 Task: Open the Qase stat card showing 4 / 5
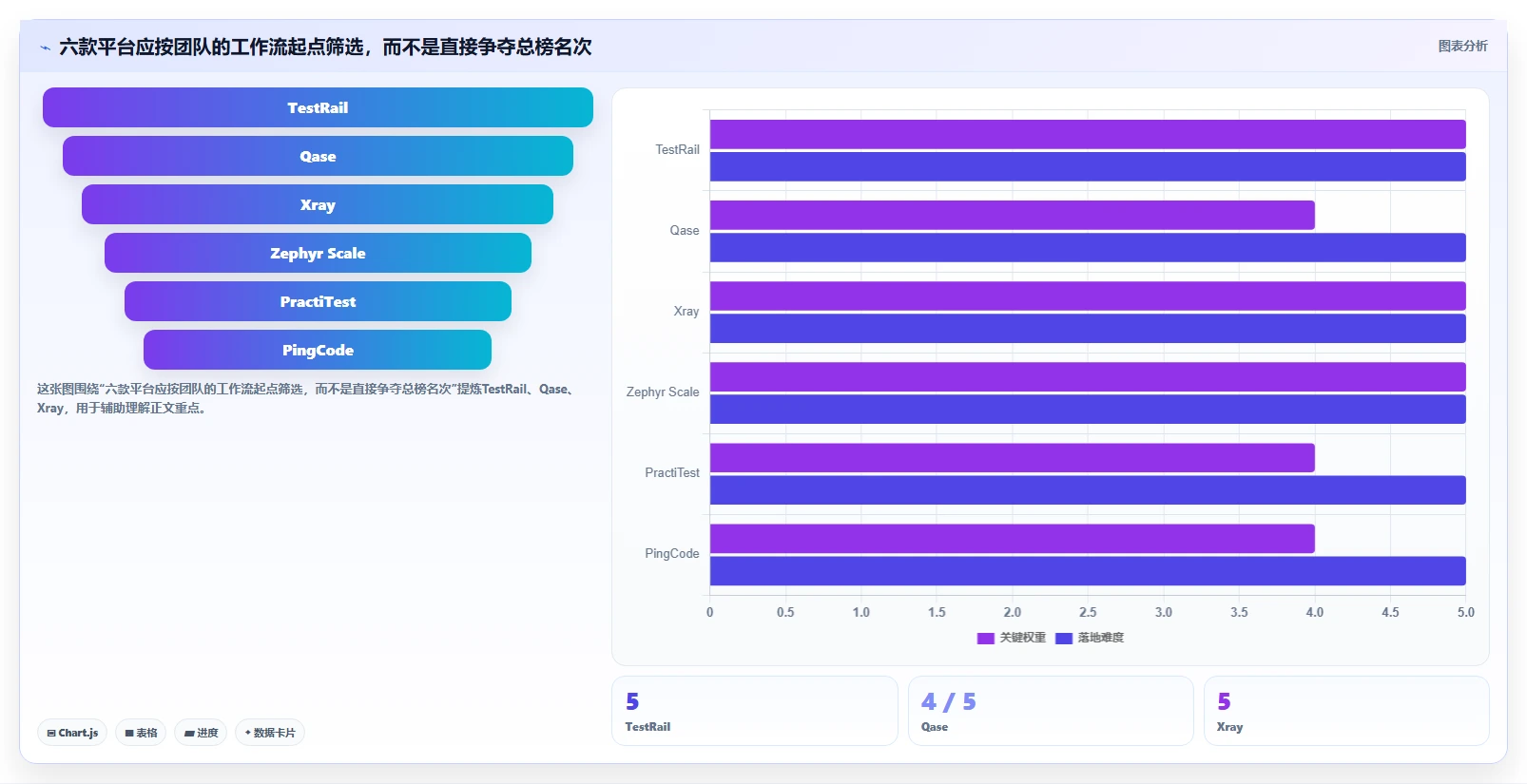pos(1051,711)
